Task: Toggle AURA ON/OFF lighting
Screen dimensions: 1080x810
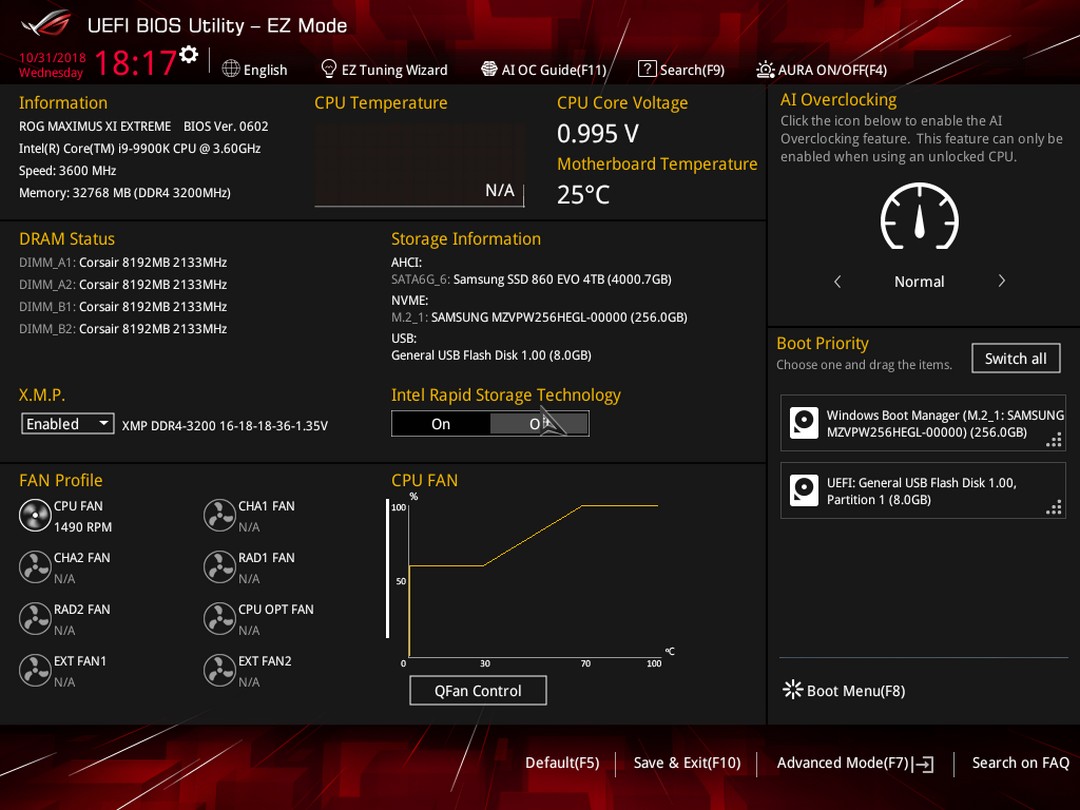Action: pos(821,70)
